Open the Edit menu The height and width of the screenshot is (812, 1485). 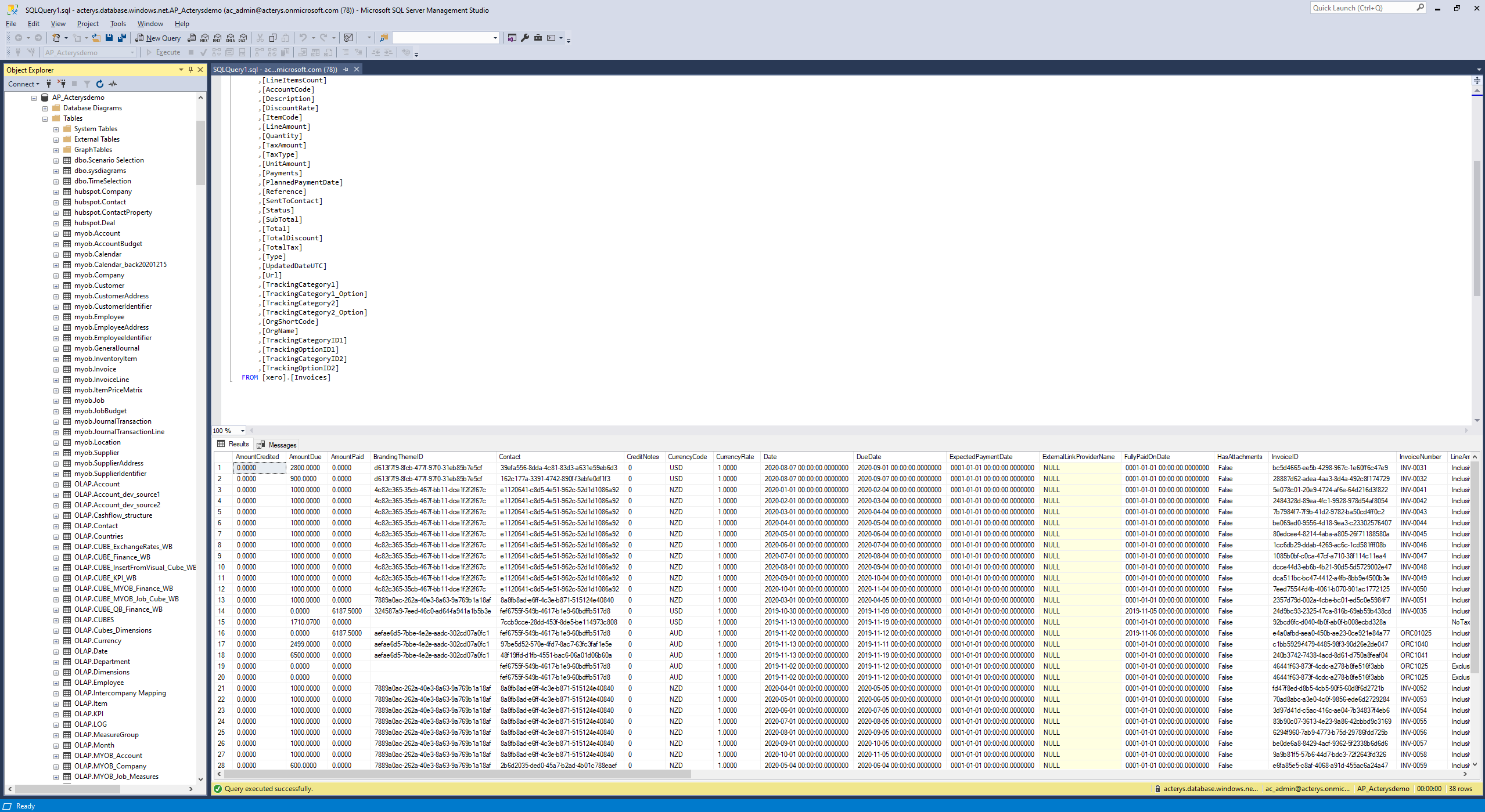pyautogui.click(x=34, y=24)
